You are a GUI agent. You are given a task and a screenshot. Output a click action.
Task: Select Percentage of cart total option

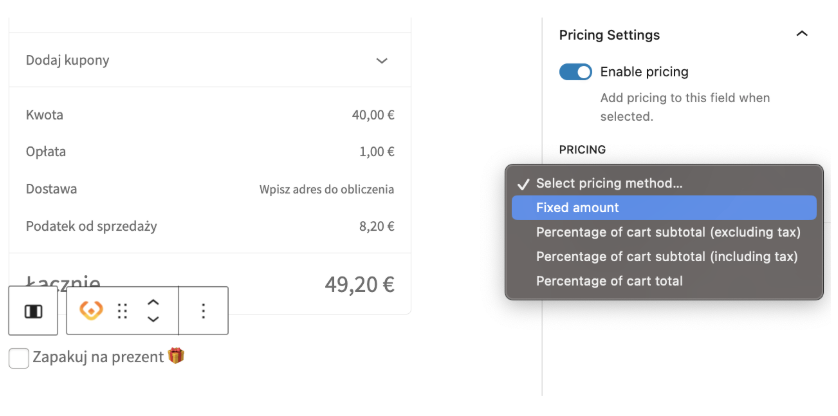[609, 281]
